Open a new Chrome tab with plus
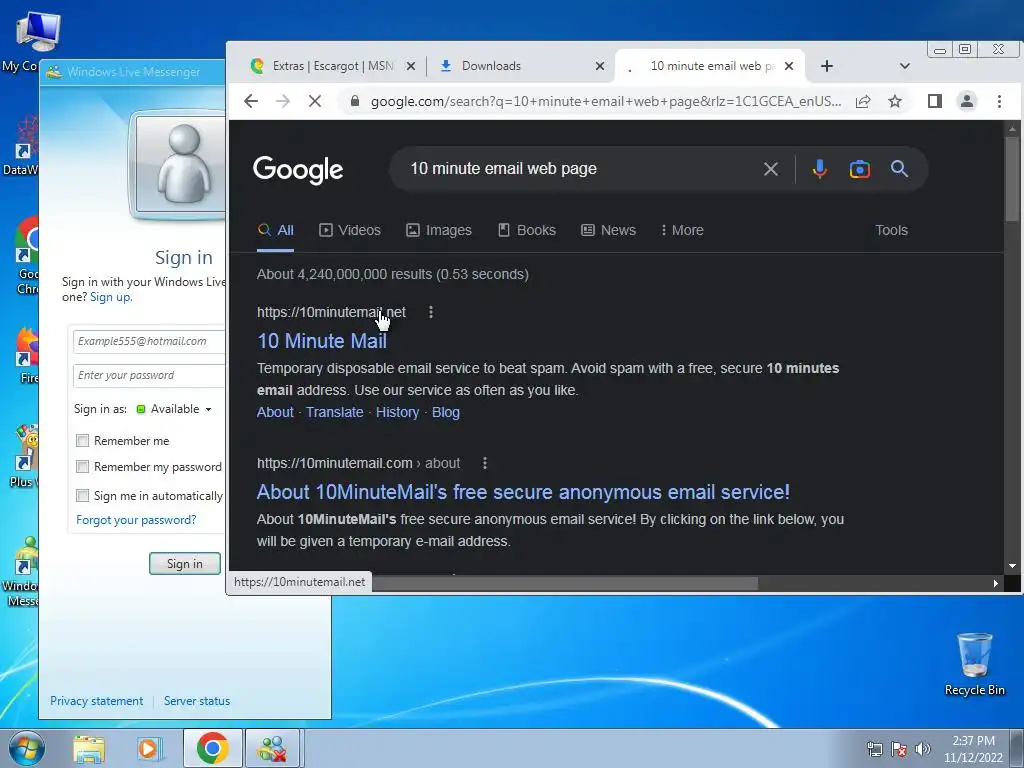Image resolution: width=1024 pixels, height=768 pixels. [827, 66]
